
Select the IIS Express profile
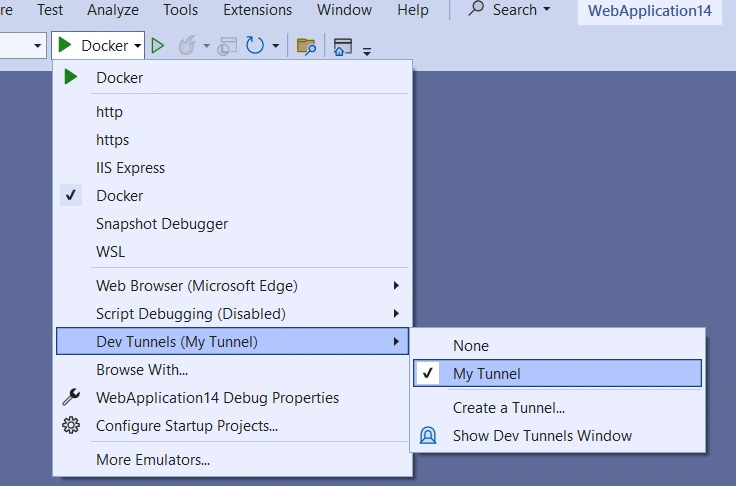[x=232, y=168]
